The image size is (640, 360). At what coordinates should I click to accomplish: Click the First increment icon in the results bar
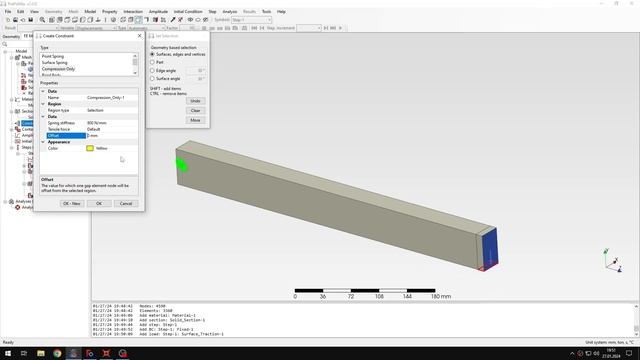click(x=254, y=28)
